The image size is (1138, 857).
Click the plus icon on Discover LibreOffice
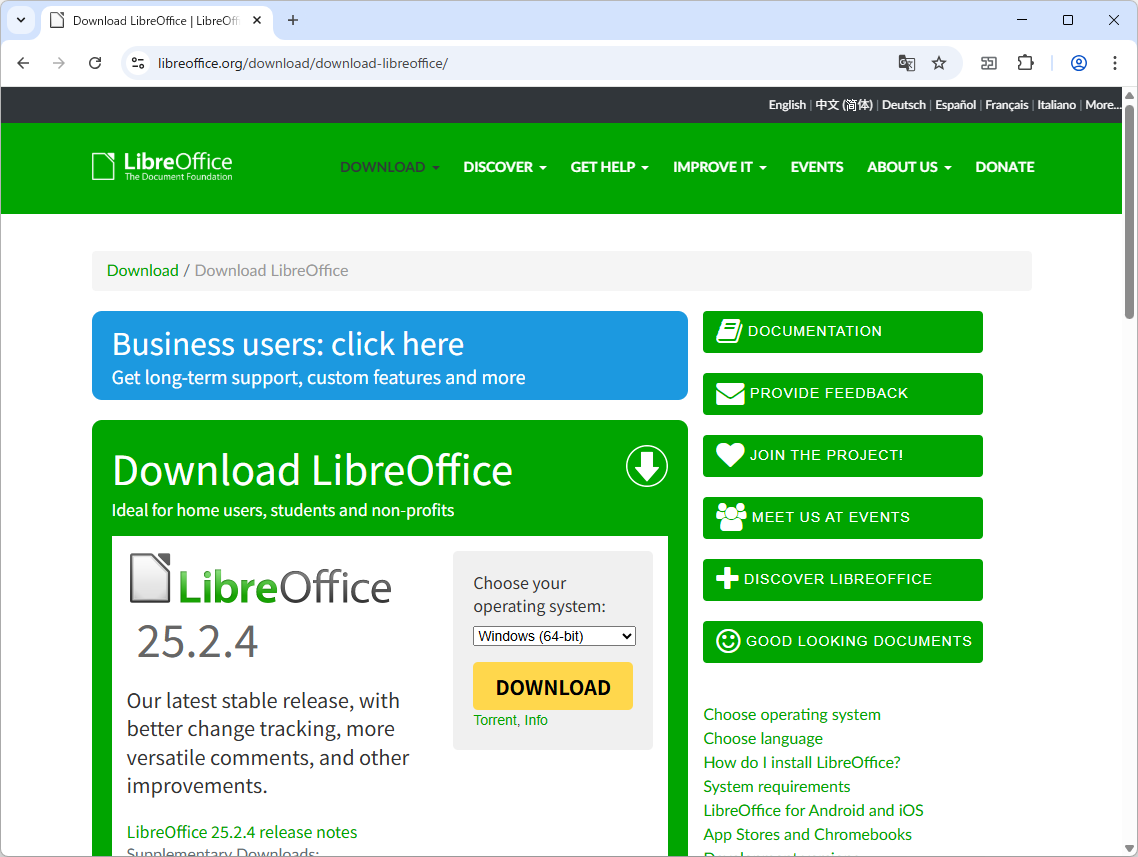tap(728, 579)
